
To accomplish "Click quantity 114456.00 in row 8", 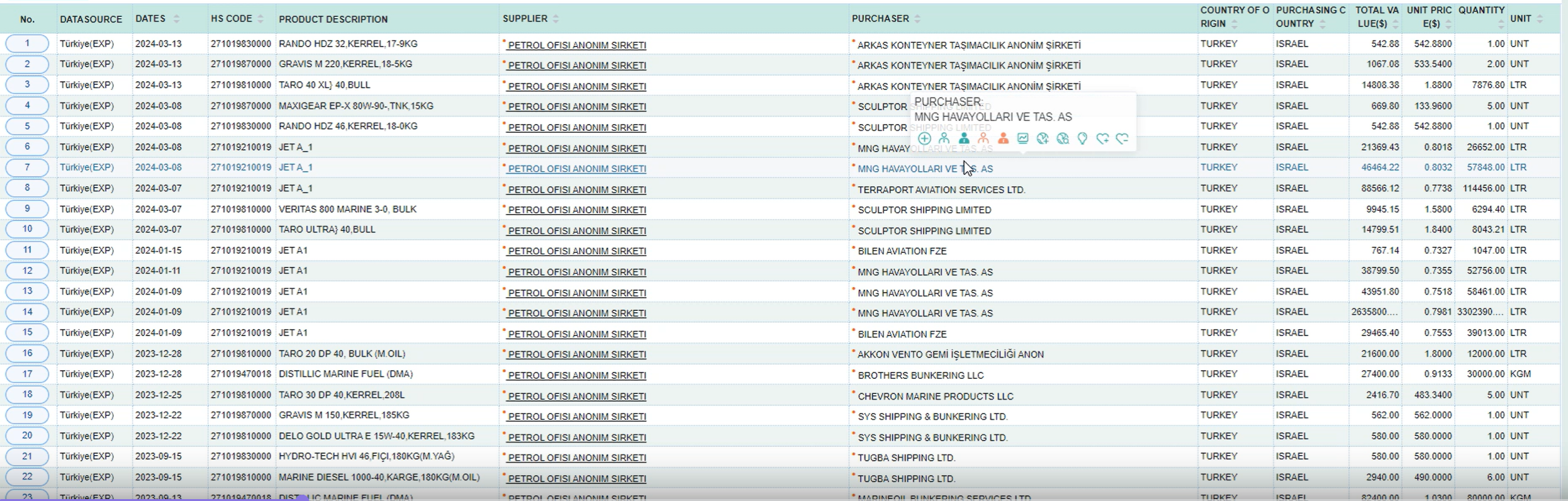I will [1484, 188].
